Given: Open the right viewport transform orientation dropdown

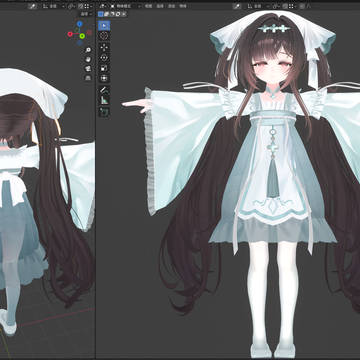Looking at the screenshot, I should (259, 6).
